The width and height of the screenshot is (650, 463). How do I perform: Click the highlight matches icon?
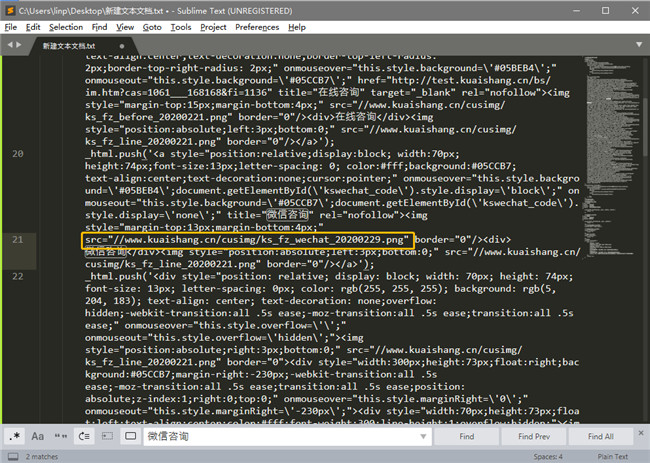click(129, 437)
